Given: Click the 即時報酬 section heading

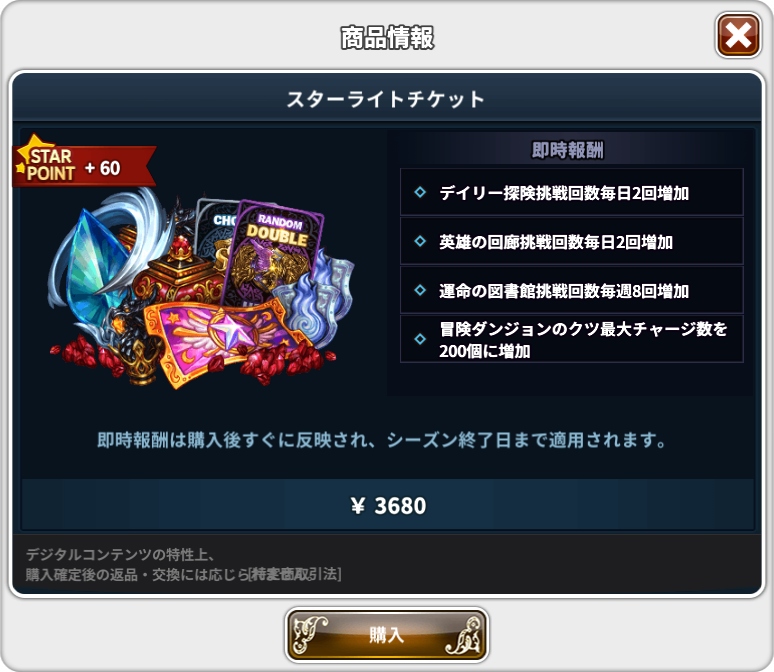Looking at the screenshot, I should pyautogui.click(x=567, y=150).
